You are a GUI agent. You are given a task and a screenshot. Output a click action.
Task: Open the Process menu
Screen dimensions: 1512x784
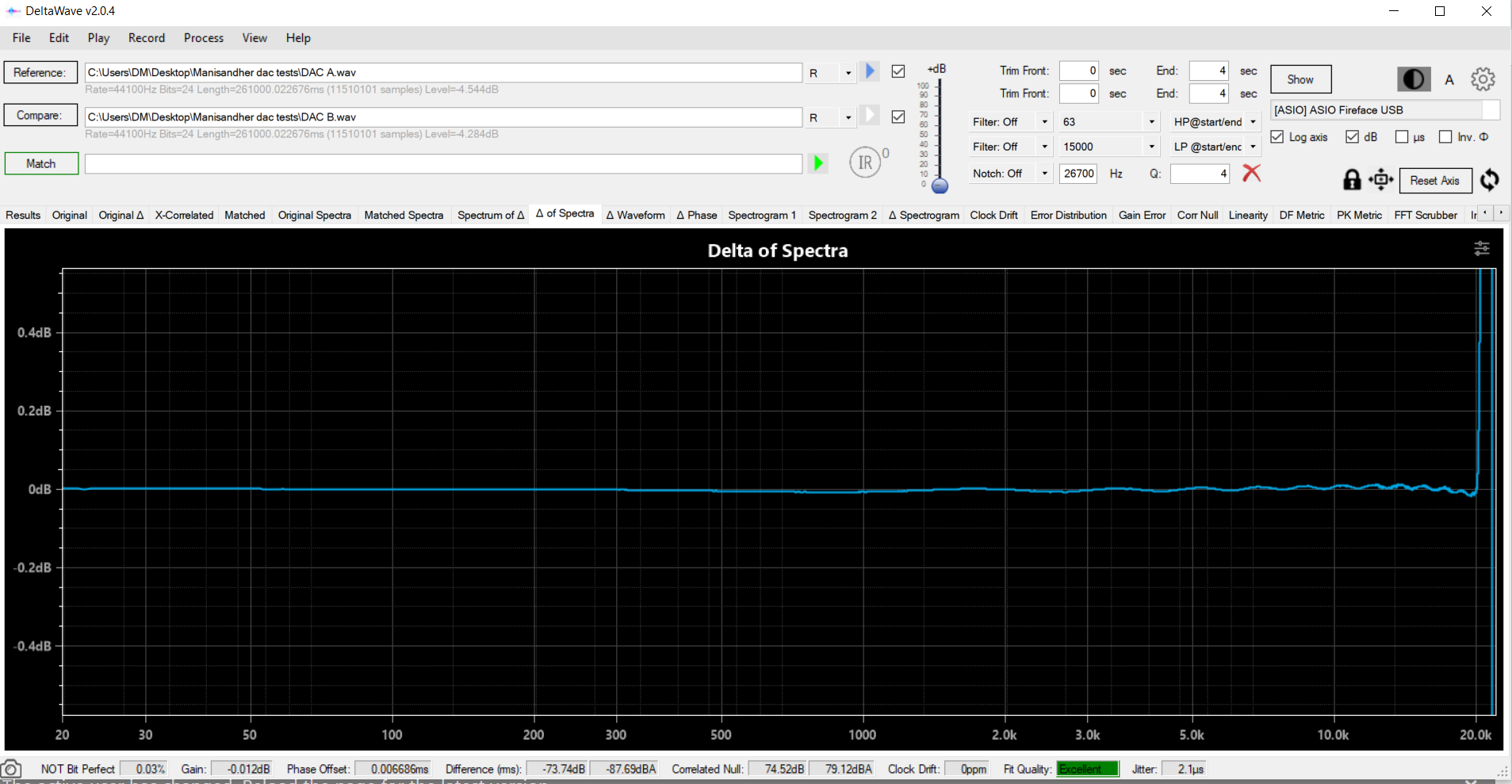pos(204,38)
